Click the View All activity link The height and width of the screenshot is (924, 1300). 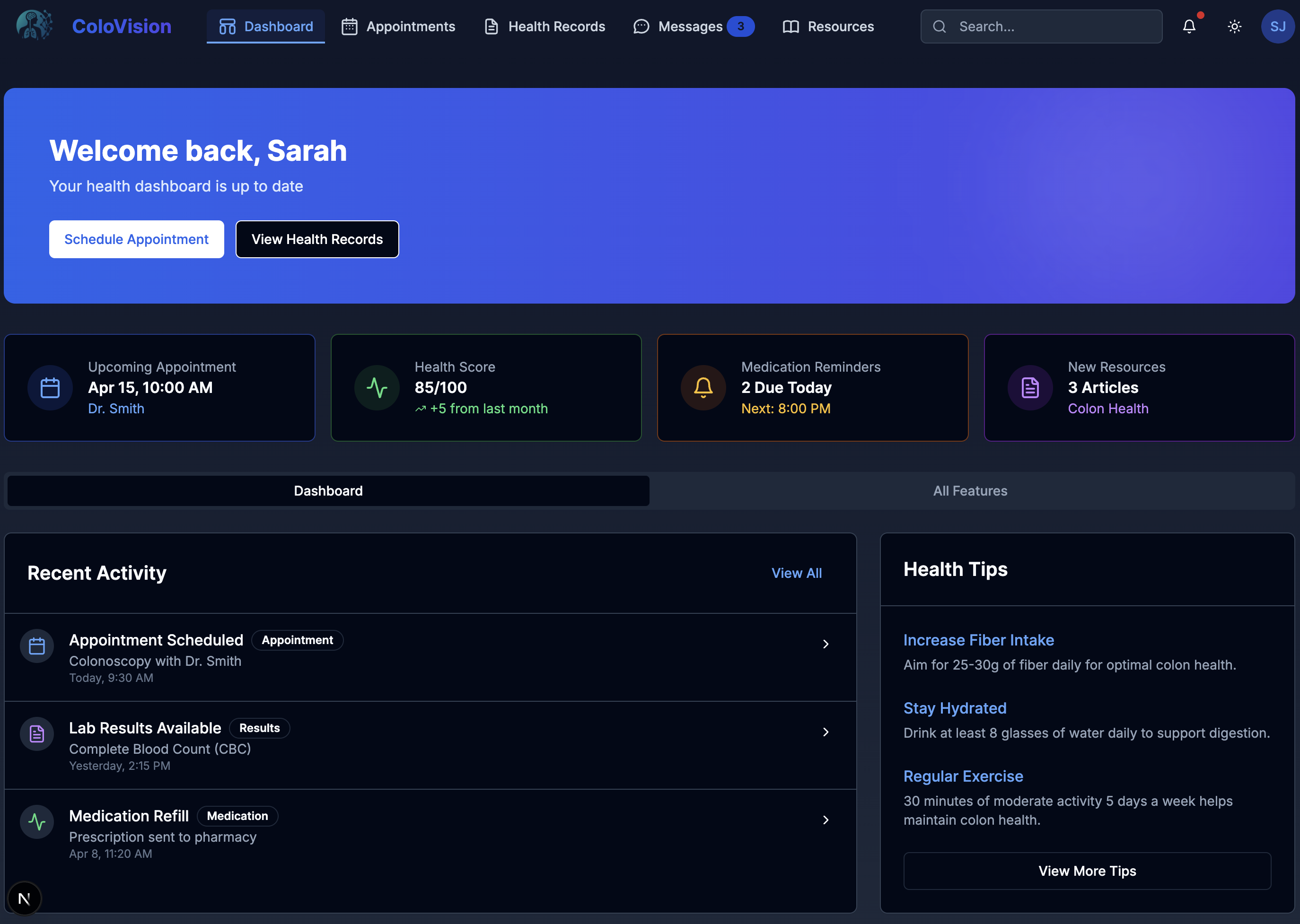[796, 573]
